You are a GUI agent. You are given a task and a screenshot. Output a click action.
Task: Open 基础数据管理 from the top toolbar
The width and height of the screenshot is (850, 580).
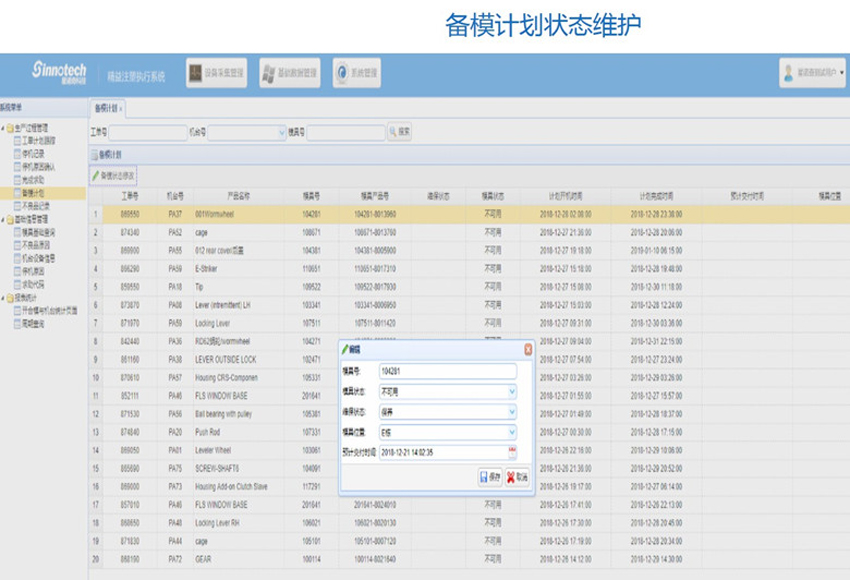pyautogui.click(x=289, y=73)
